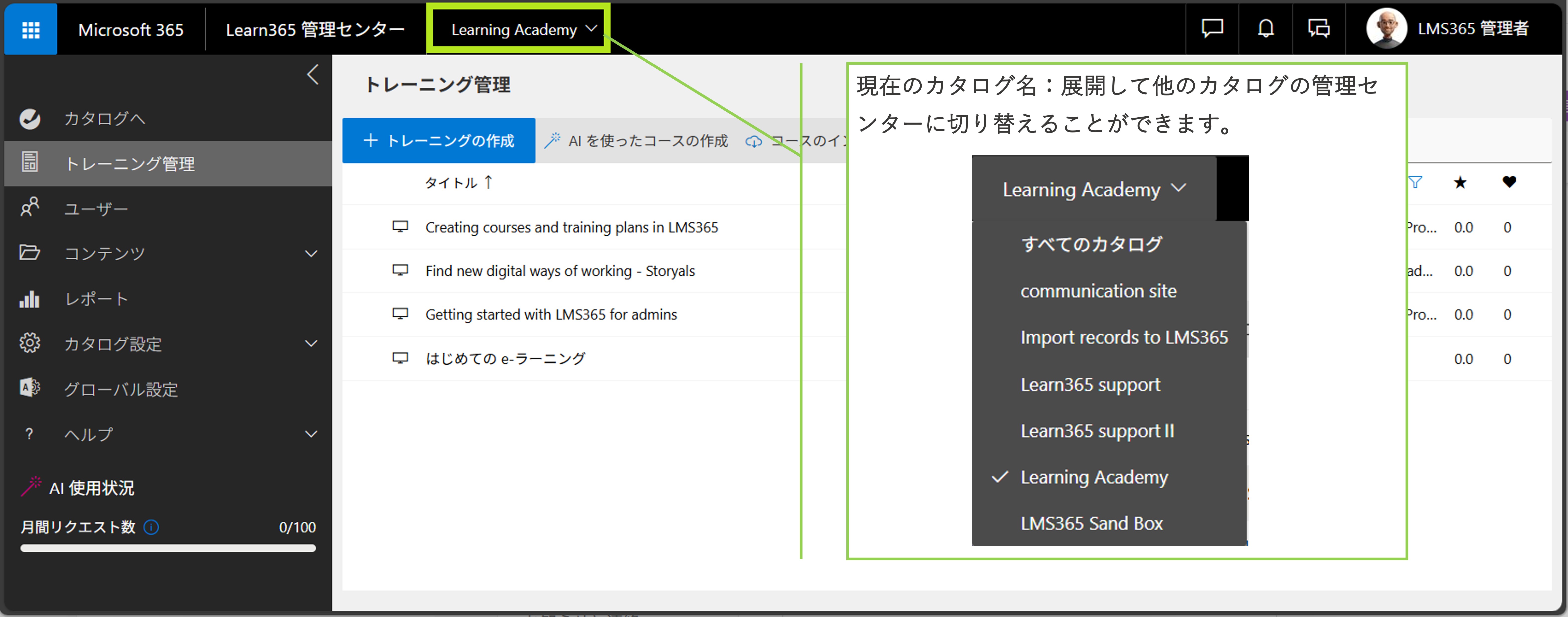The image size is (1568, 617).
Task: Click the ヘルプ question mark icon
Action: [29, 434]
